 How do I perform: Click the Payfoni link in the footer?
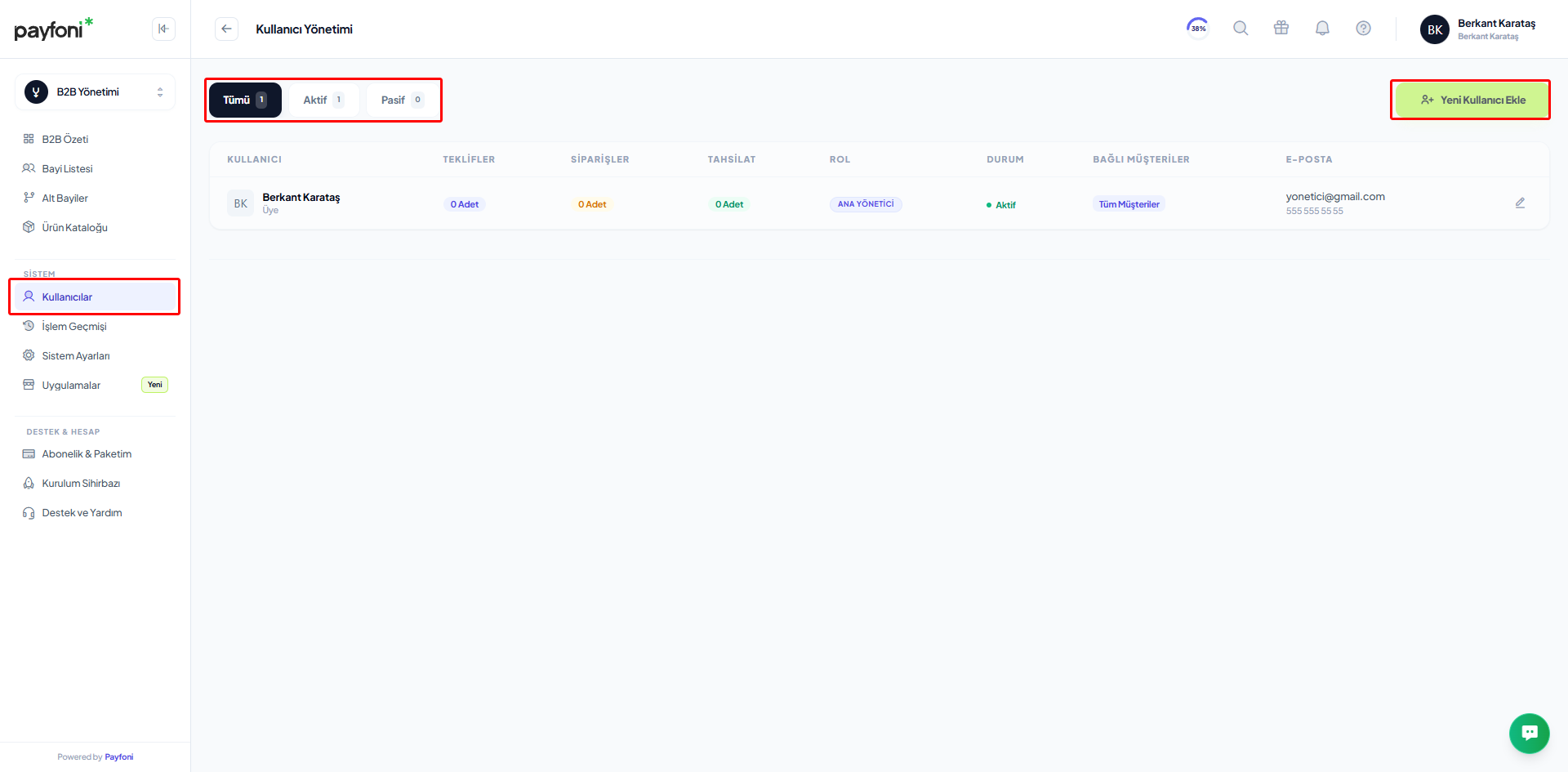[119, 757]
